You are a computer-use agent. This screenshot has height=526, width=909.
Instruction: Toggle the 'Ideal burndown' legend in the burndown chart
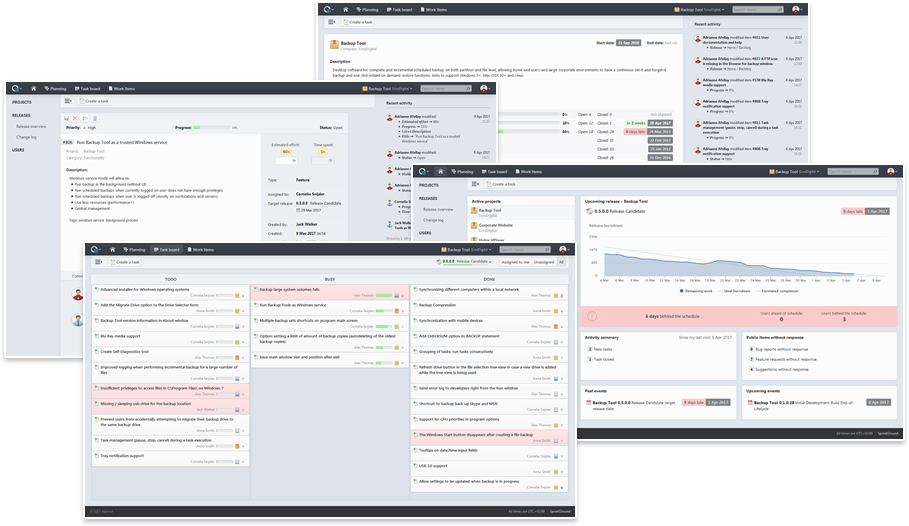click(x=734, y=291)
